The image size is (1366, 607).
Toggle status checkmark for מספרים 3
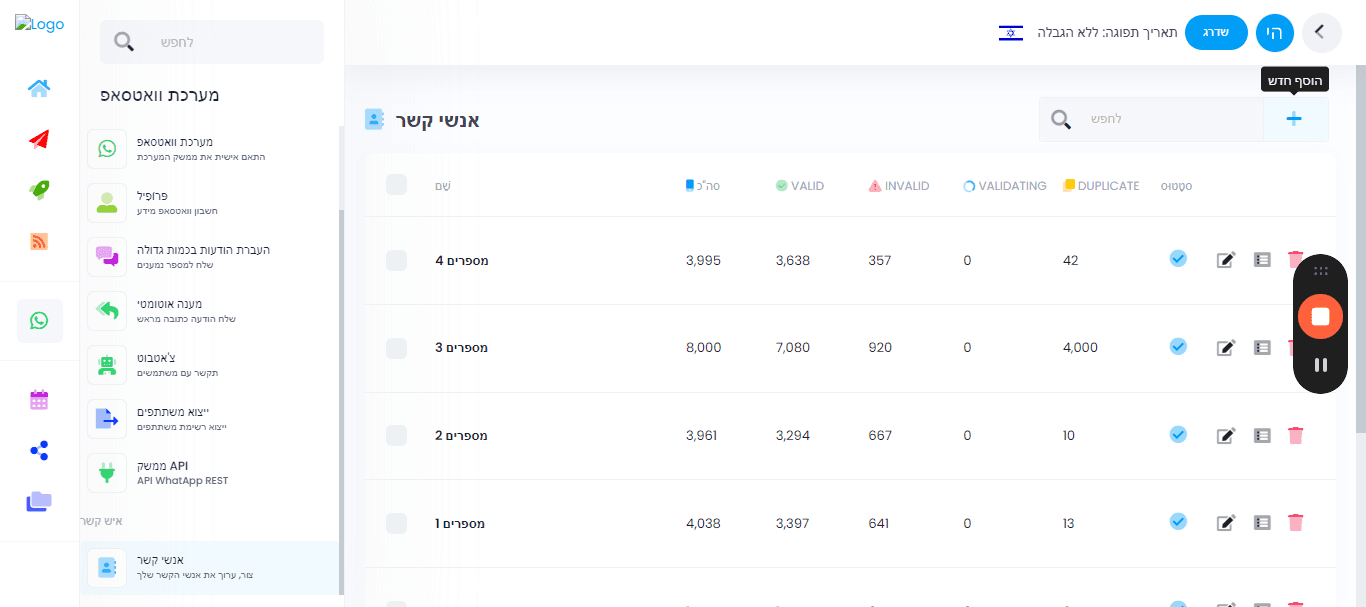1178,346
